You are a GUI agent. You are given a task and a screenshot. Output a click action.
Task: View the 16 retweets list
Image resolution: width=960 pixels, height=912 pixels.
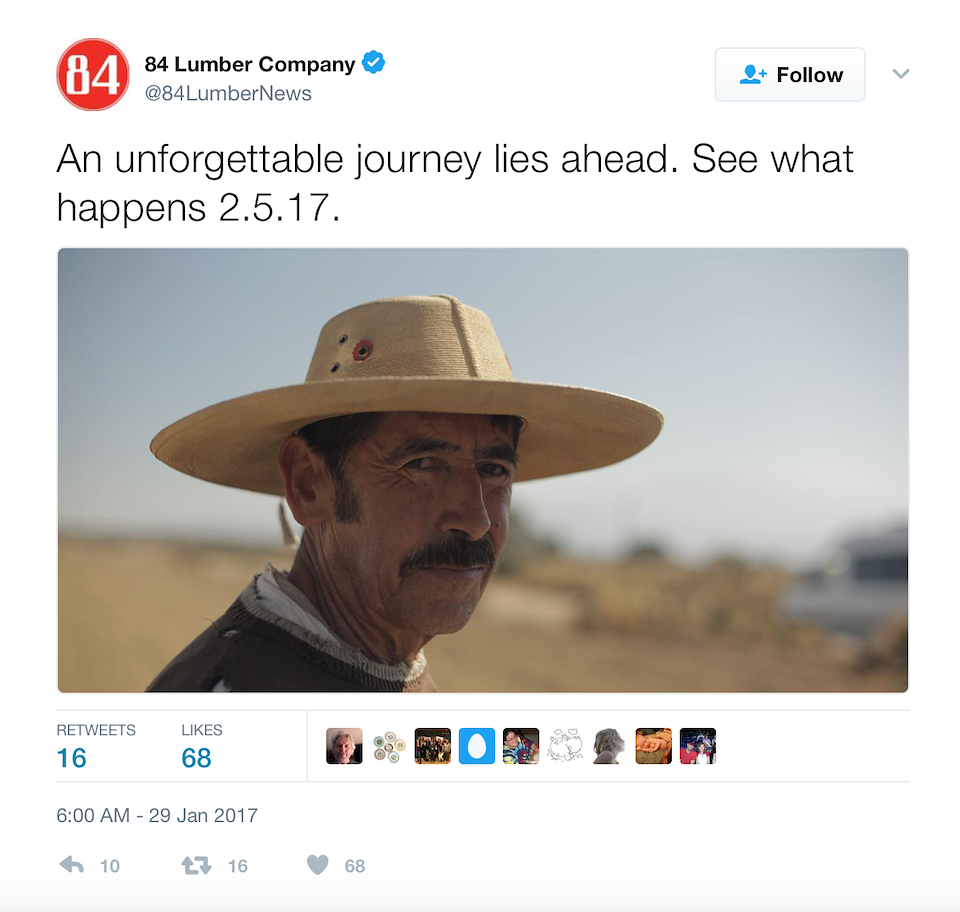pos(96,746)
